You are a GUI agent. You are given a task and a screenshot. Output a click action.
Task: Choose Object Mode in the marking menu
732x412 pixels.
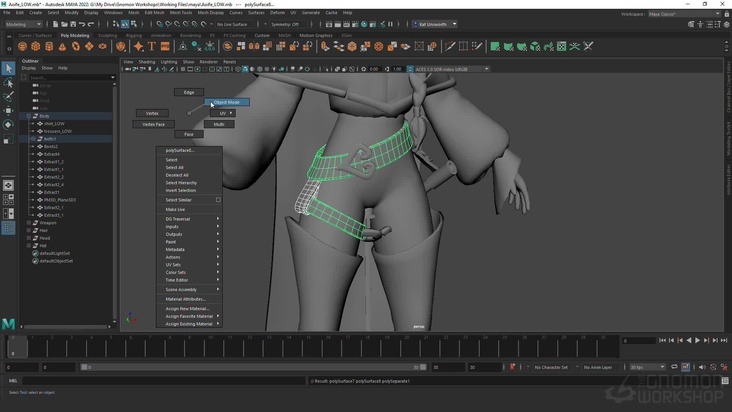pos(226,102)
